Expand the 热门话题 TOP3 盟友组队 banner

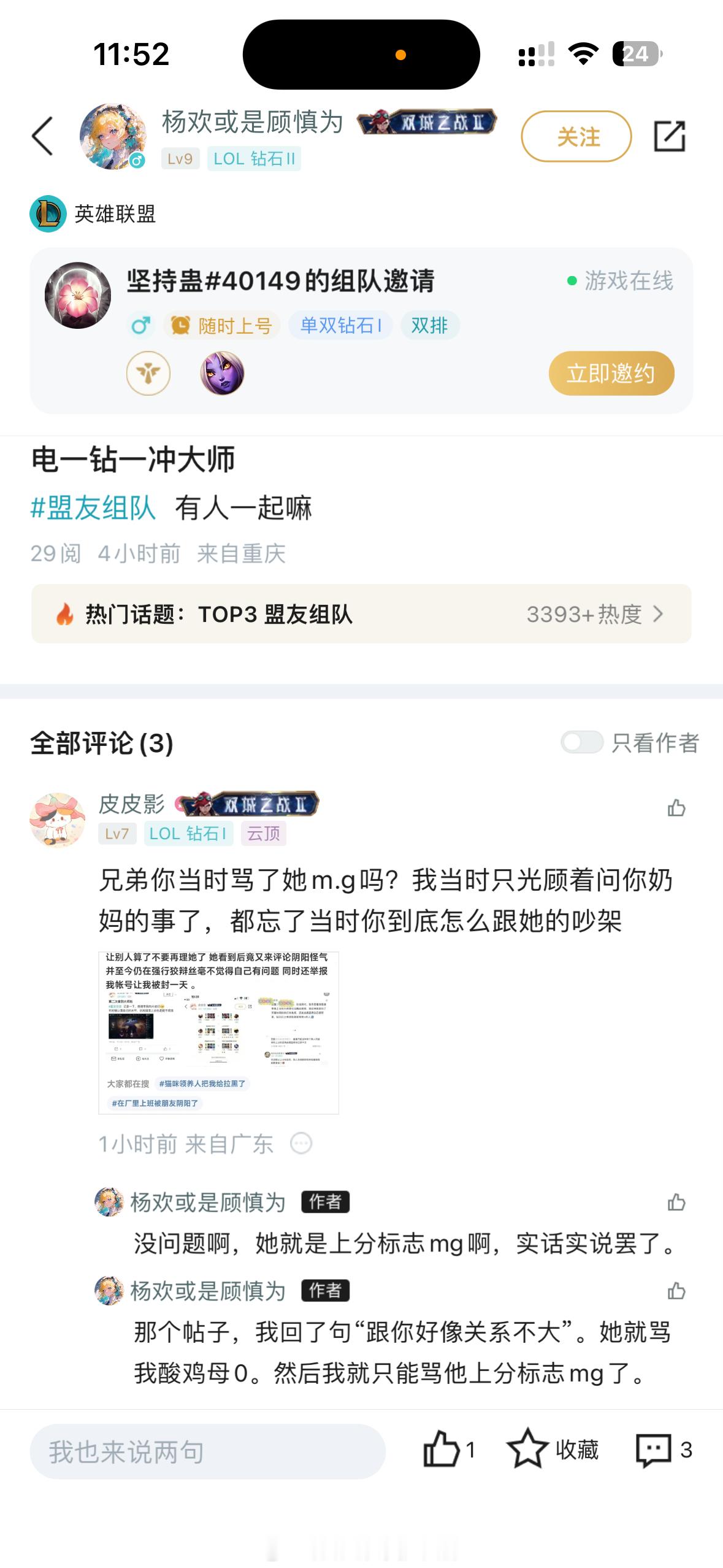(361, 614)
